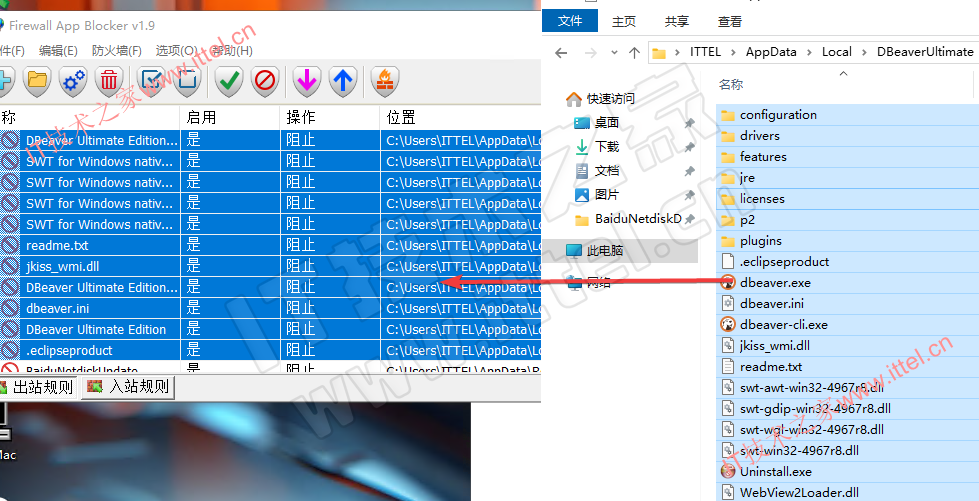This screenshot has width=979, height=501.
Task: Expand chevron between AppData and Local
Action: coord(810,52)
